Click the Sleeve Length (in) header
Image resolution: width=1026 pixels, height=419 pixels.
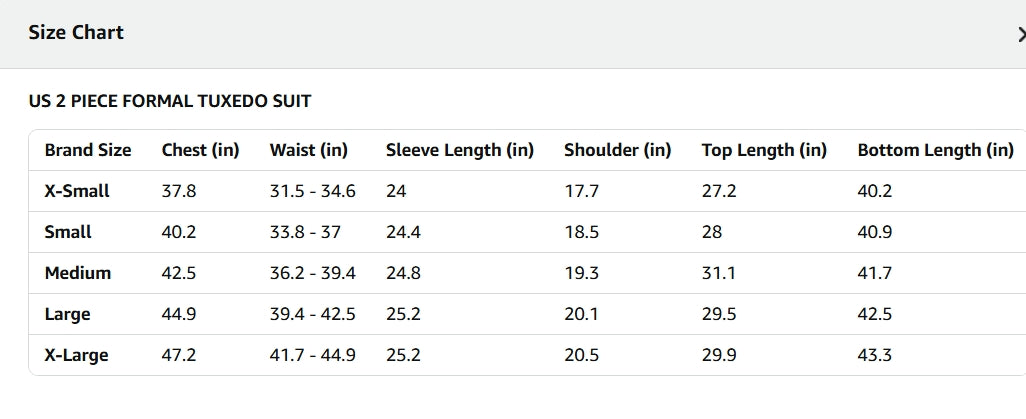pyautogui.click(x=460, y=151)
